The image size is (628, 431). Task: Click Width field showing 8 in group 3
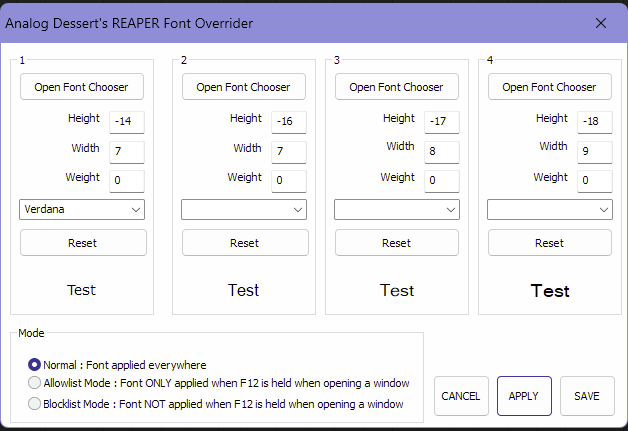pos(442,152)
